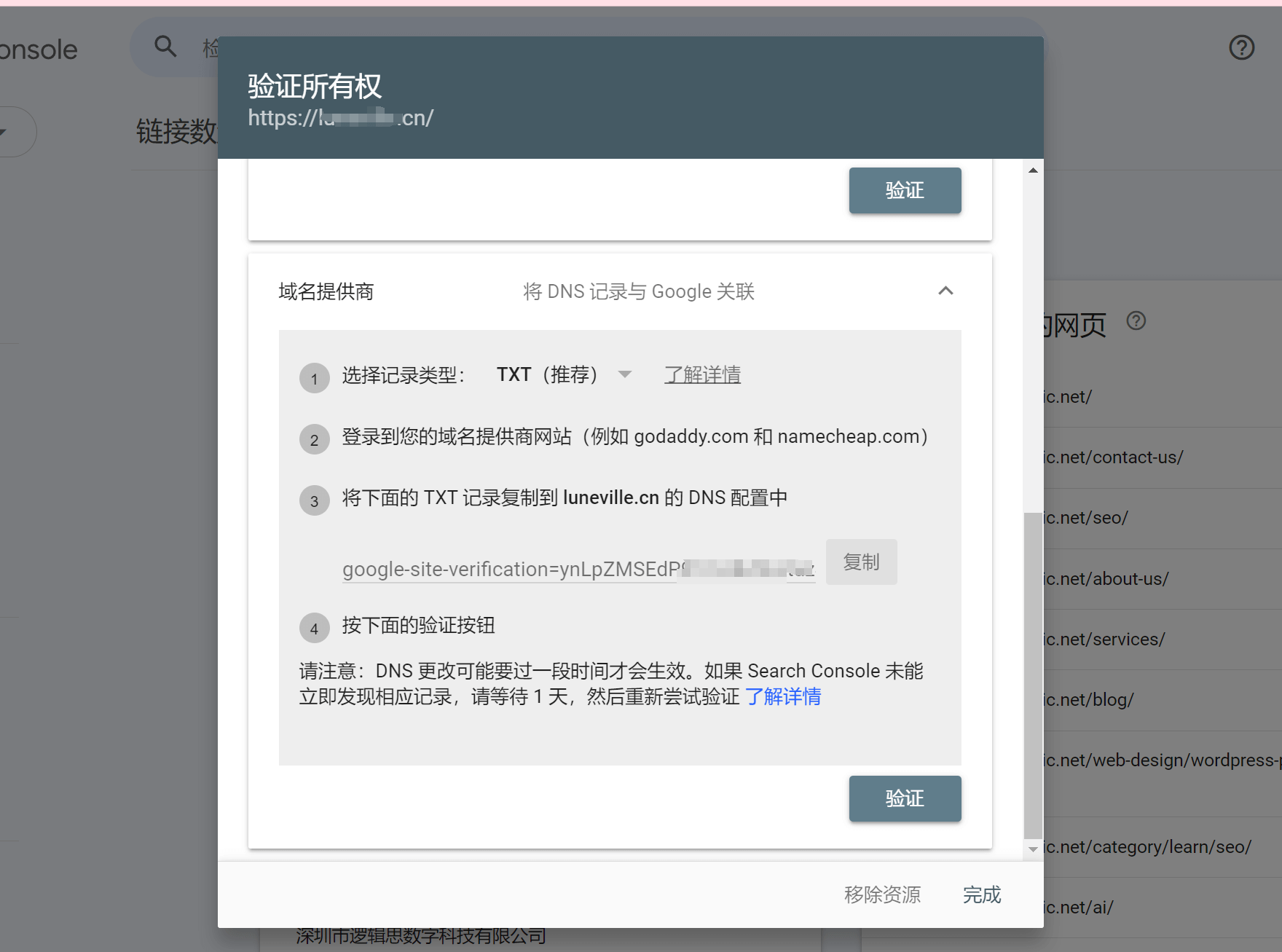Open the ic.net/ai/ page link

(1077, 907)
